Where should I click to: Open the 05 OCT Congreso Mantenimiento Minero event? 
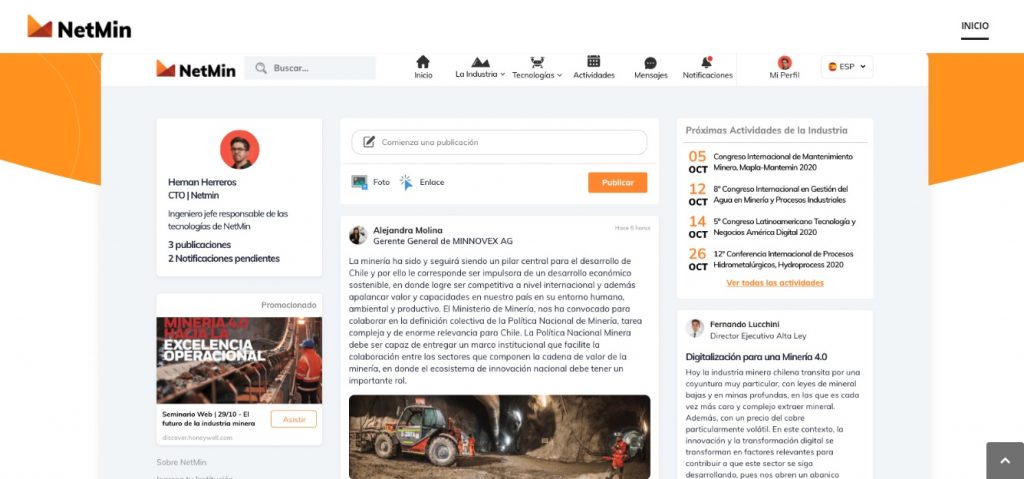pos(771,162)
